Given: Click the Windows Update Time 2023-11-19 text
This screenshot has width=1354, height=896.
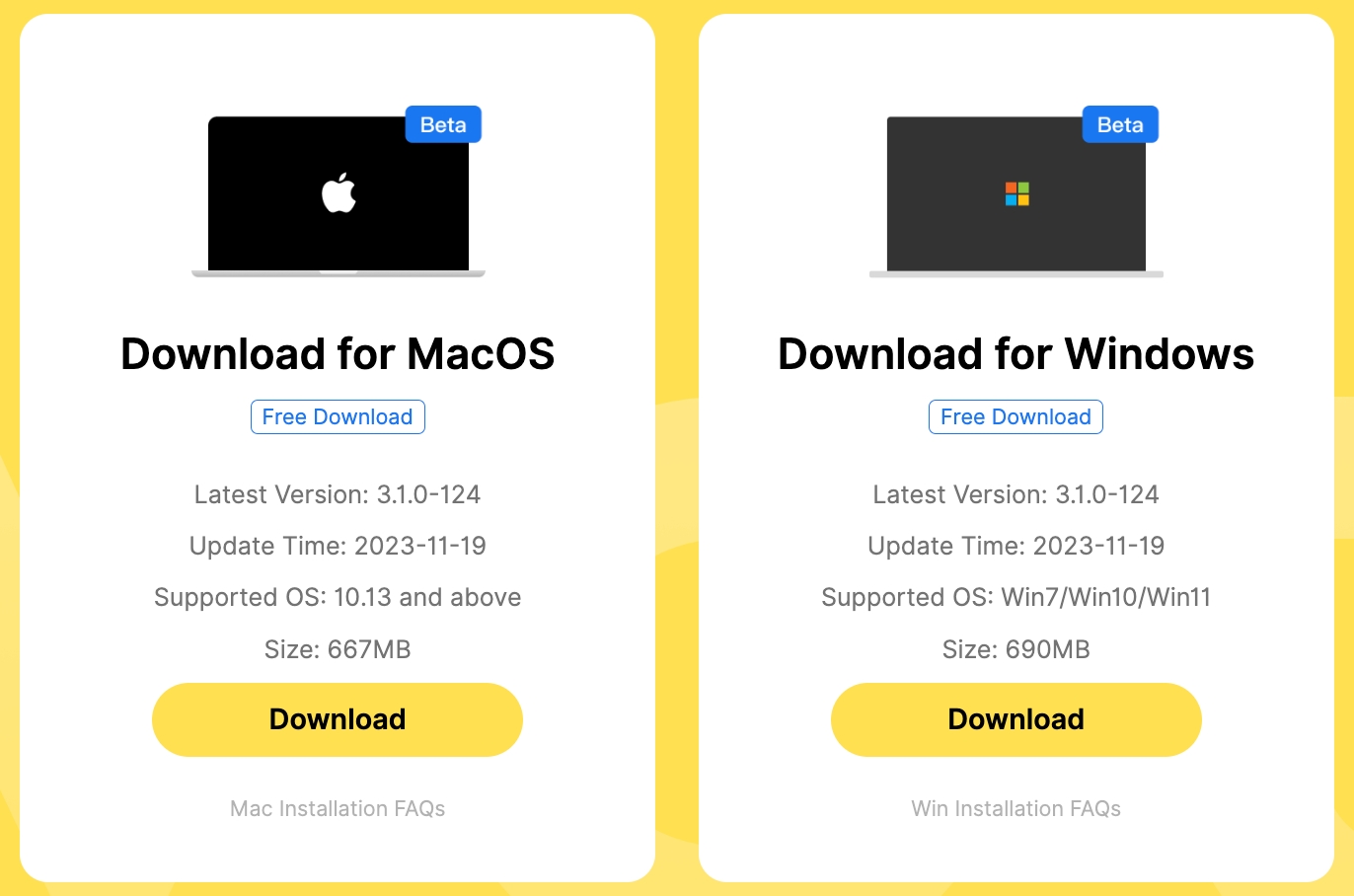Looking at the screenshot, I should point(1016,546).
